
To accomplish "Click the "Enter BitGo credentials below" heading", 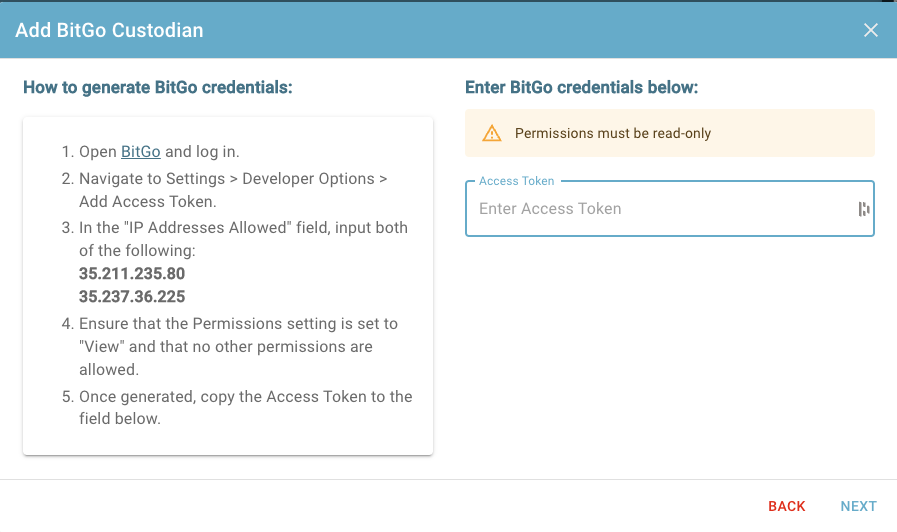I will pyautogui.click(x=582, y=88).
